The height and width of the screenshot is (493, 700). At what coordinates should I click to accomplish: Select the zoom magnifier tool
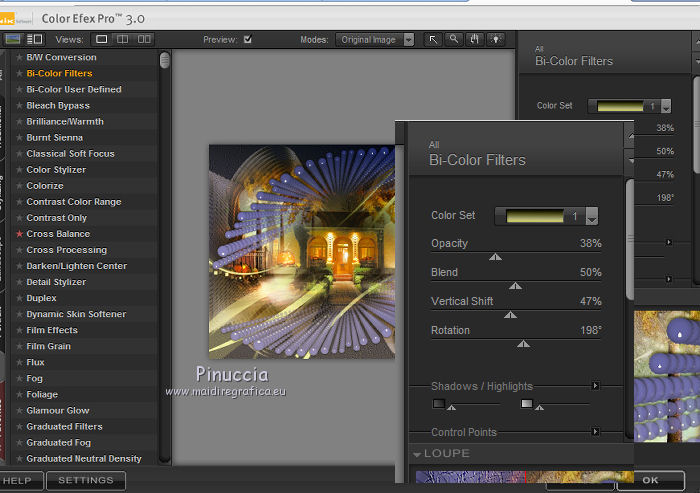pyautogui.click(x=454, y=40)
